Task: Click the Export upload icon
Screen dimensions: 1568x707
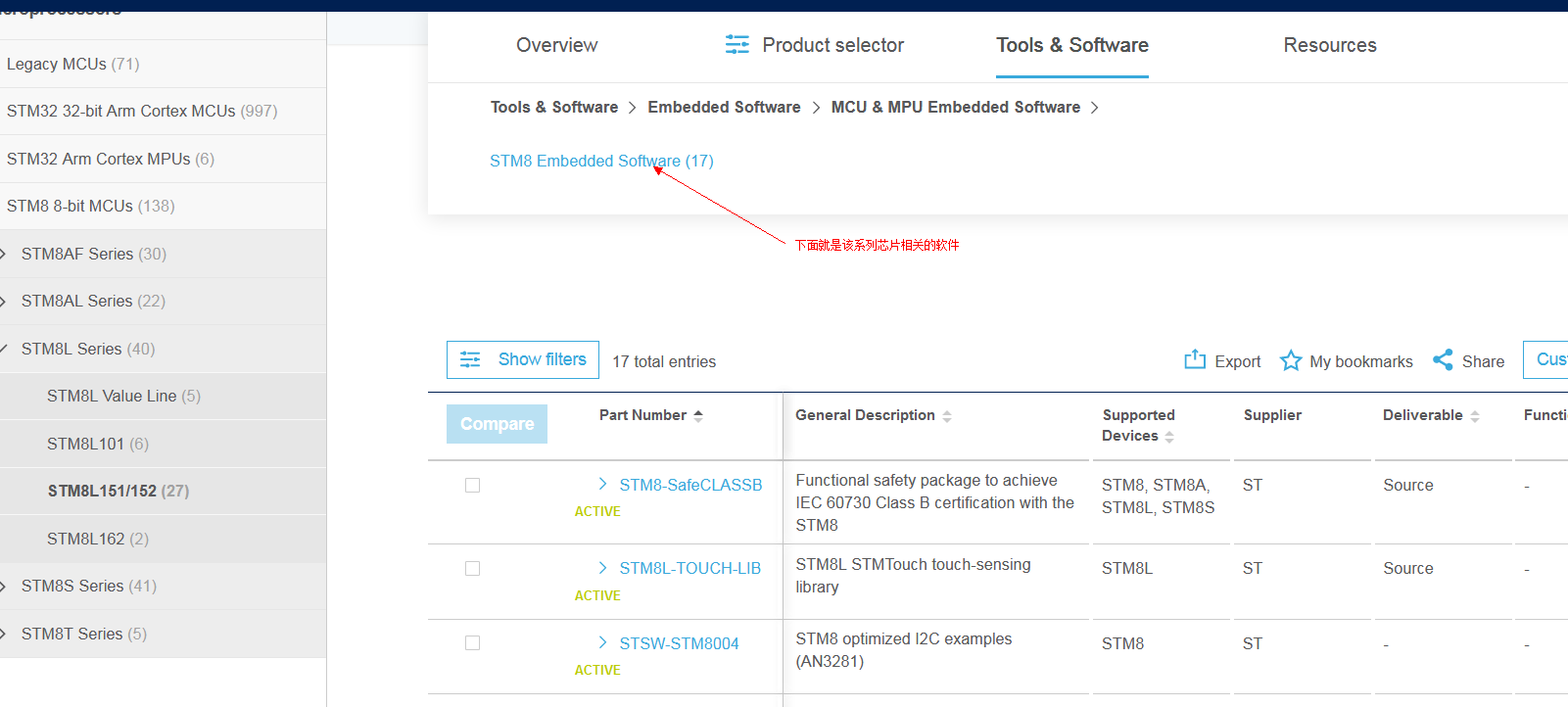Action: 1195,359
